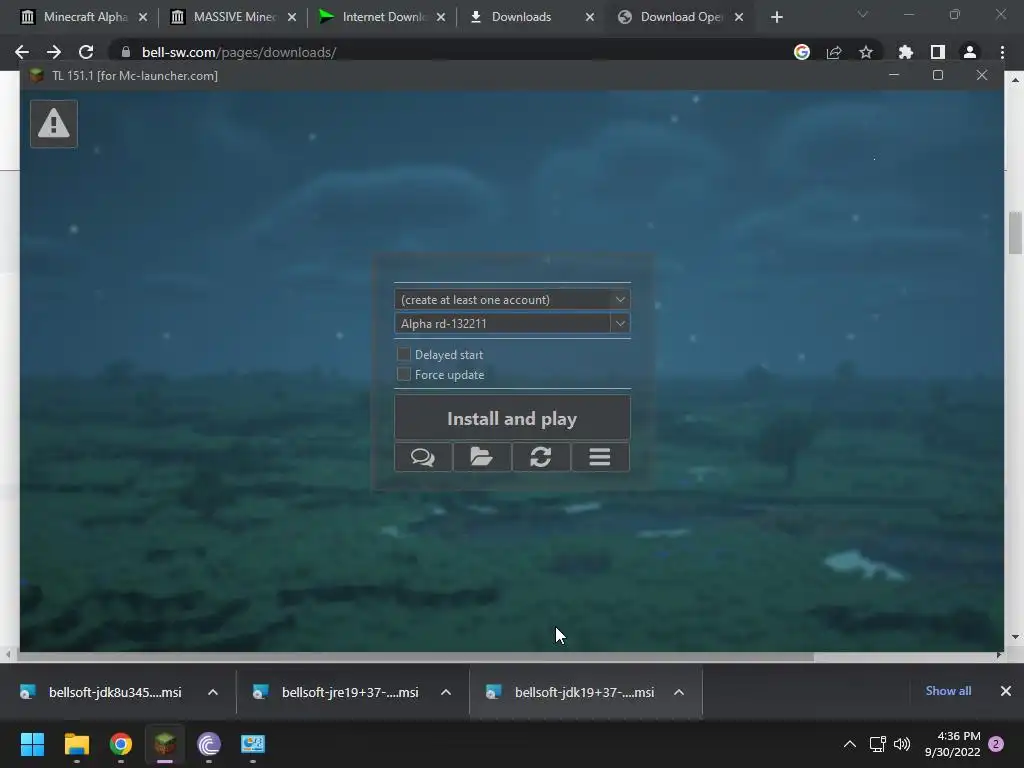Click Show all downloads link
Screen dimensions: 1024x768
coord(948,691)
